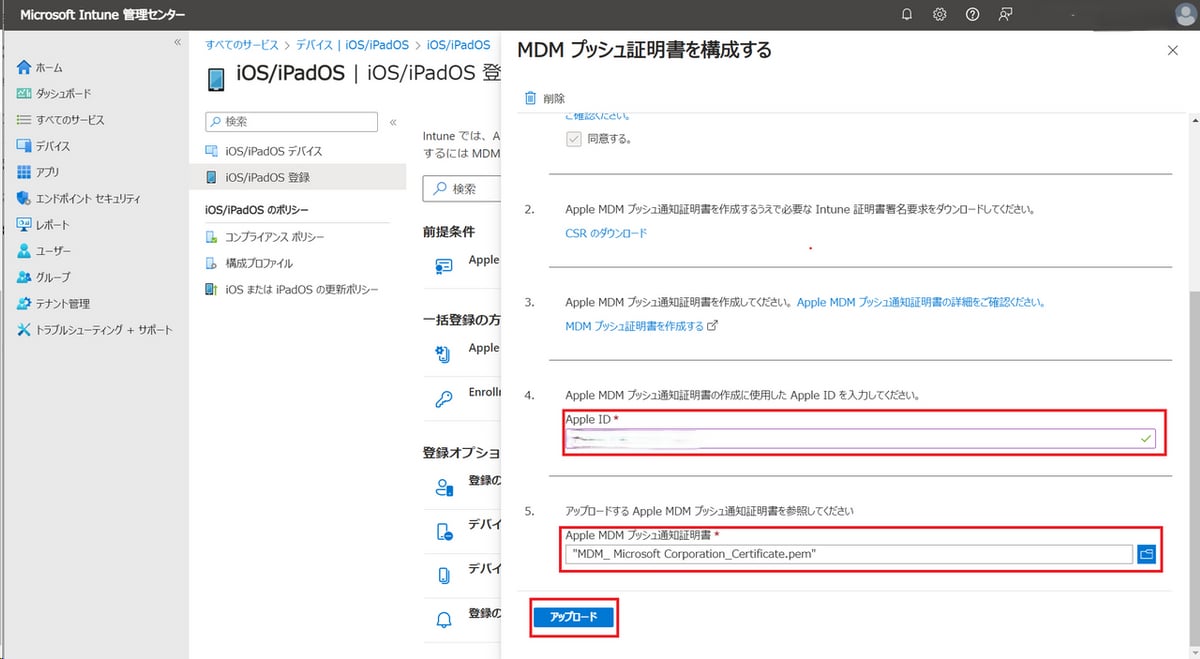Click in the blade menu 検索 box
The image size is (1200, 659).
[x=291, y=122]
